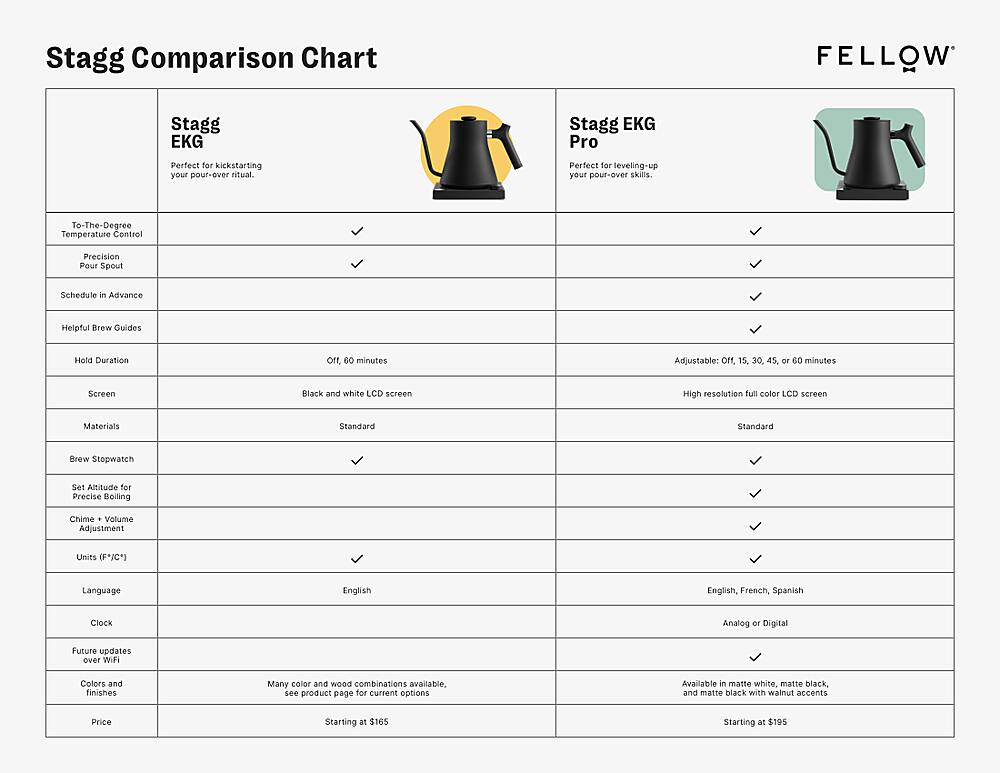Click Stagg EKG's Units (F°/C°) checkmark
This screenshot has width=1000, height=773.
(357, 558)
